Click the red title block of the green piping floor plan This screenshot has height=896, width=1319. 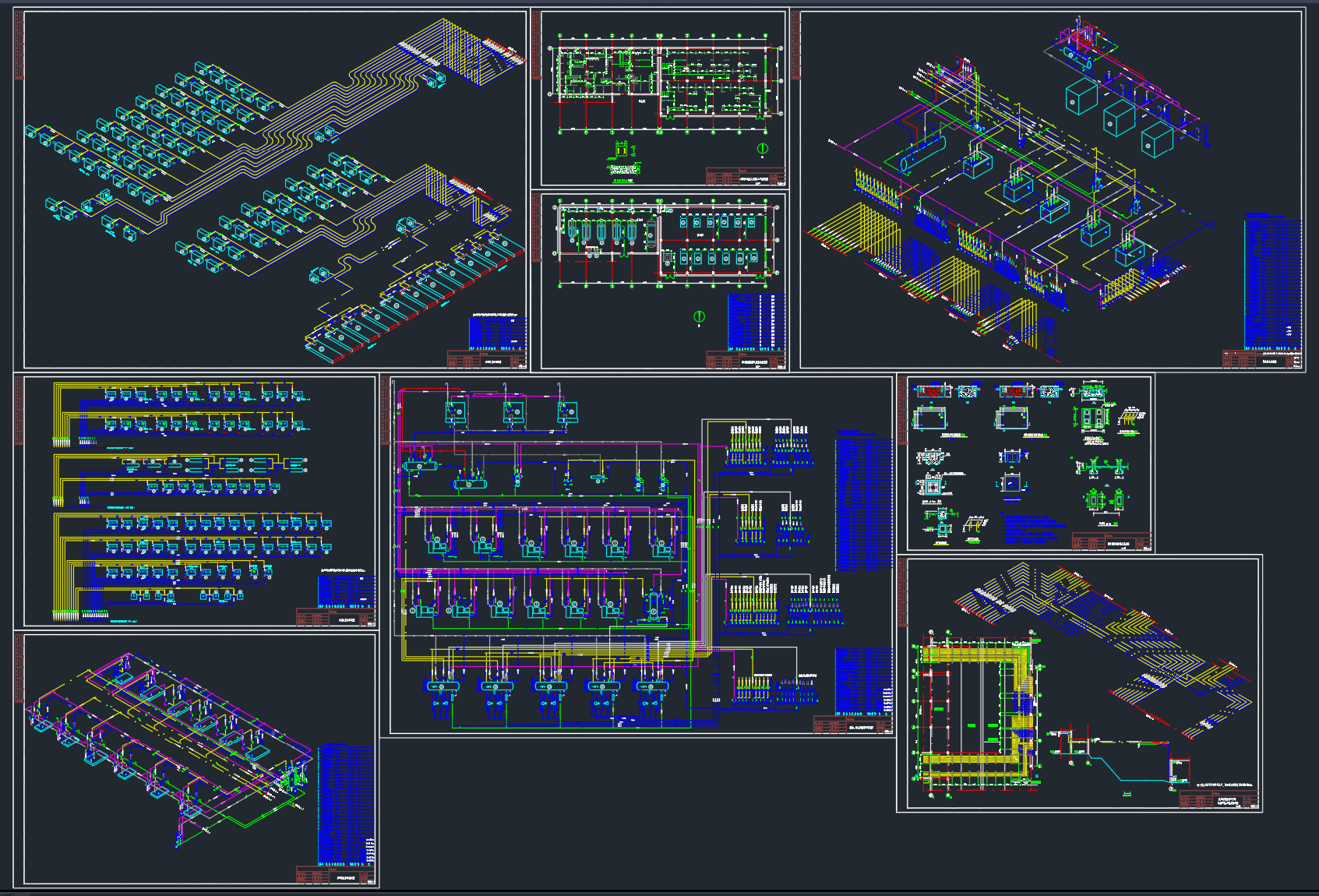pos(746,177)
